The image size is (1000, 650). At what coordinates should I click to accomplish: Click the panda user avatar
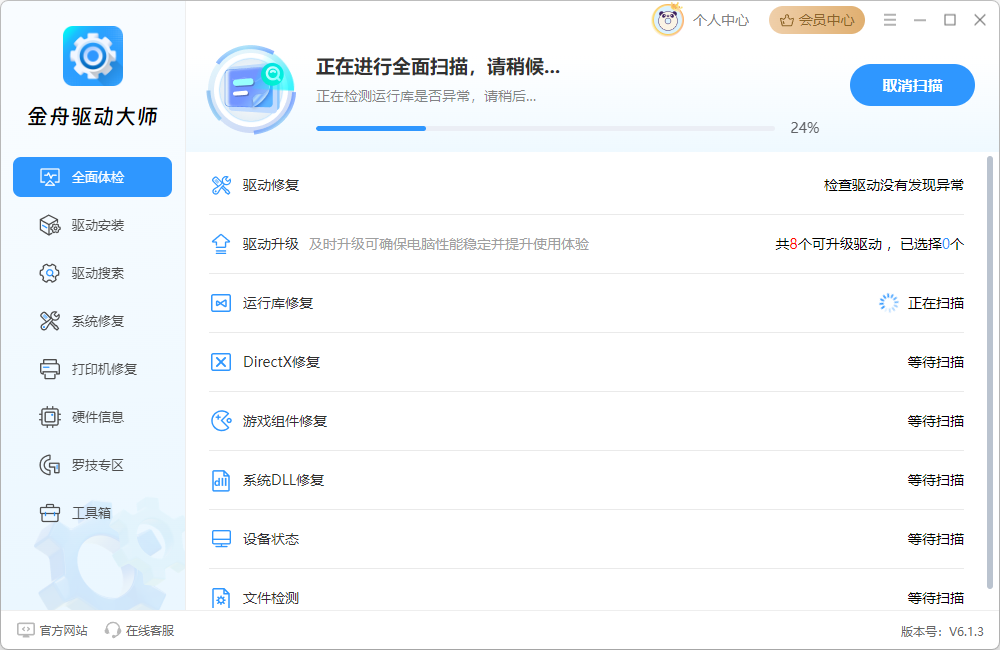(668, 20)
